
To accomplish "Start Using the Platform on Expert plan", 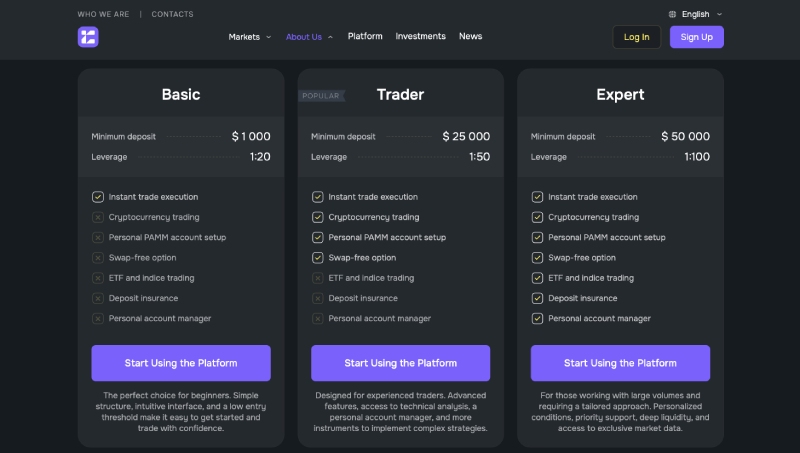I will (620, 363).
